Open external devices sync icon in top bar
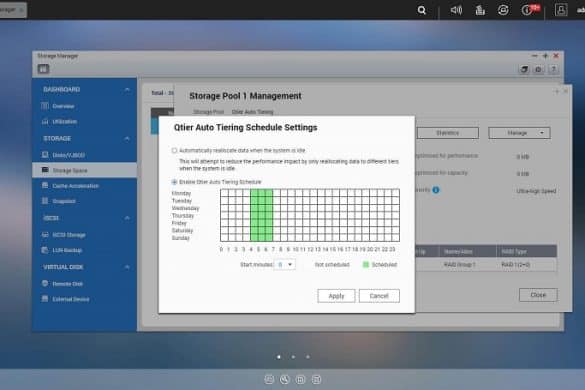 point(503,10)
